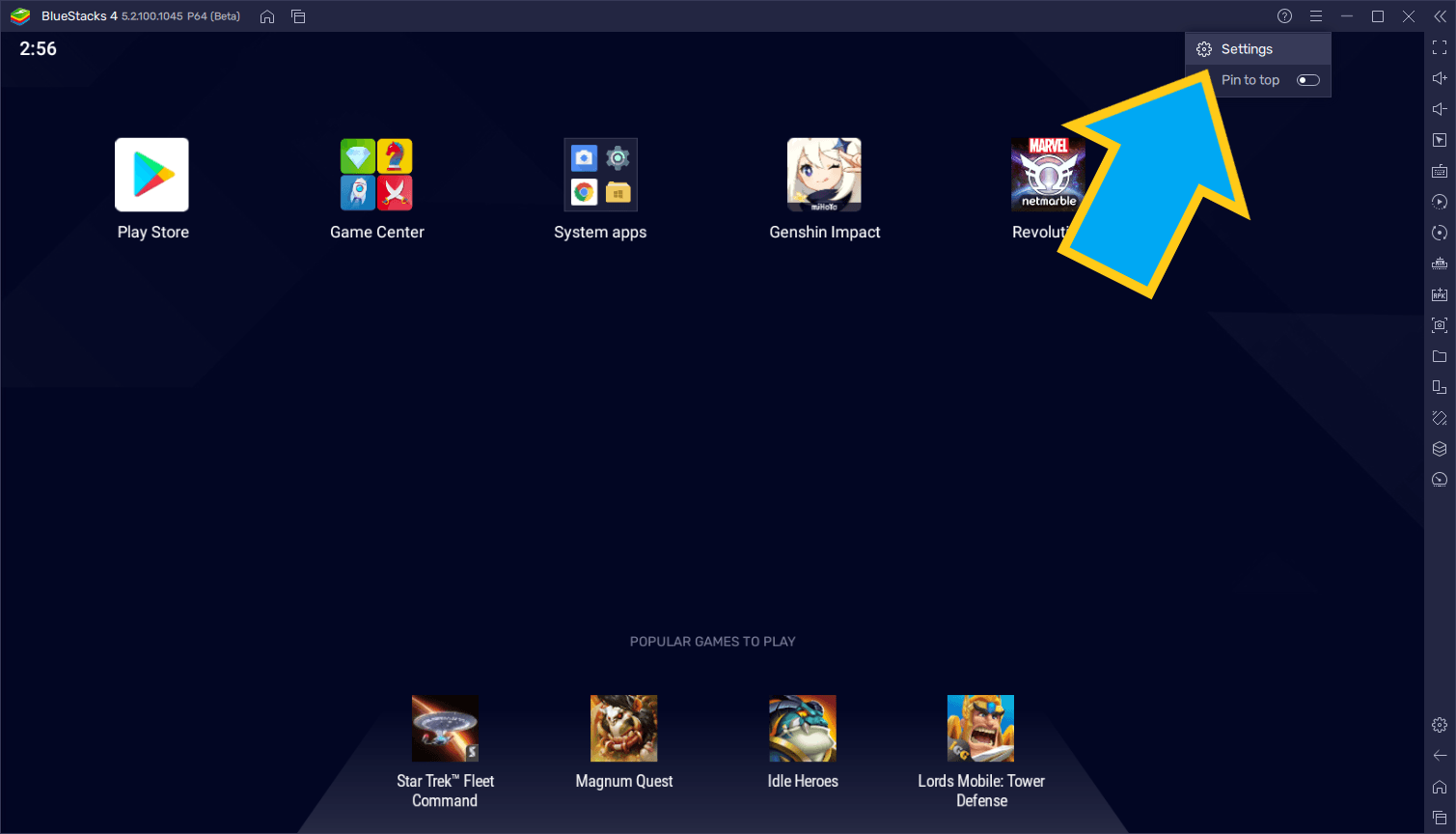Open the macro recorder icon
This screenshot has height=834, width=1456.
tap(1440, 202)
